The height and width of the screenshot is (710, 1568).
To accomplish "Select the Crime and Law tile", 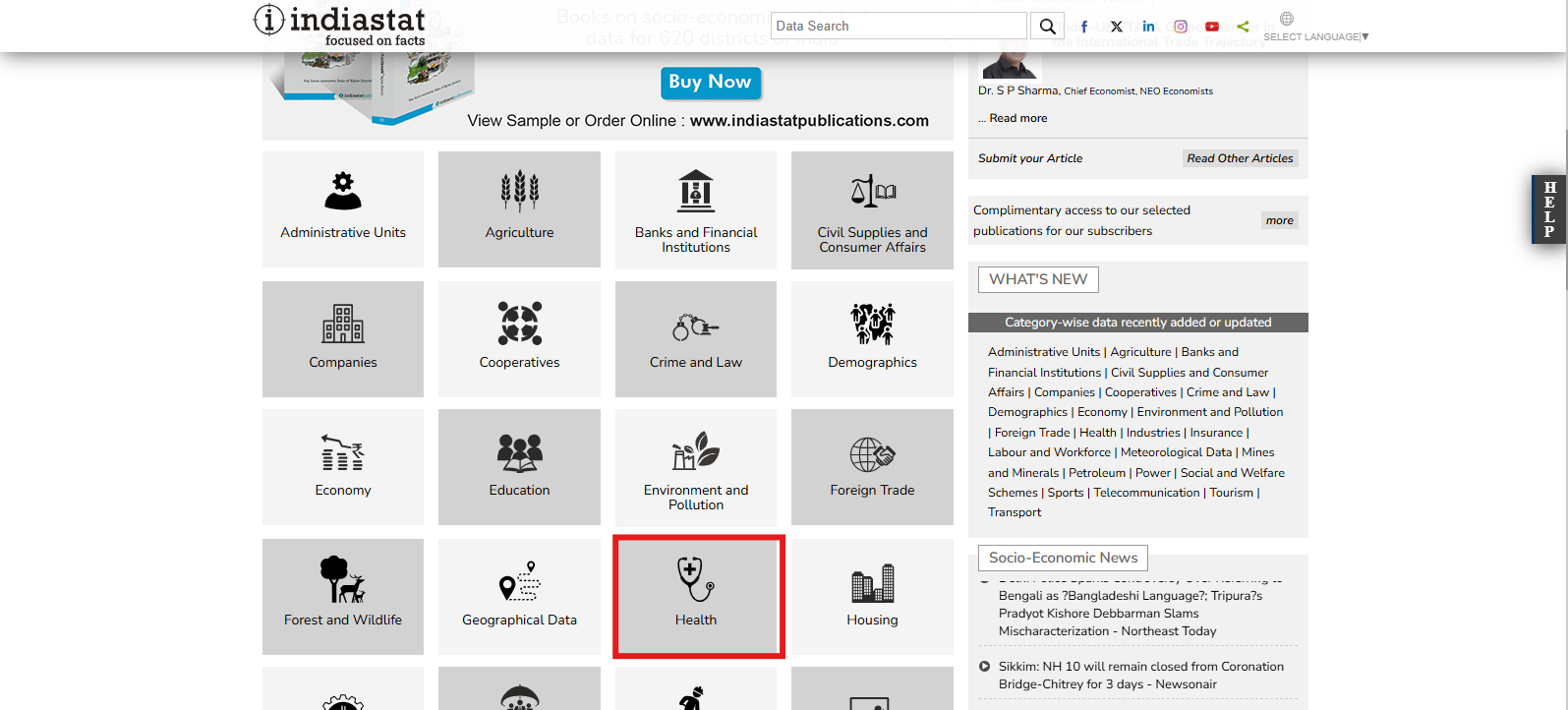I will pos(696,338).
